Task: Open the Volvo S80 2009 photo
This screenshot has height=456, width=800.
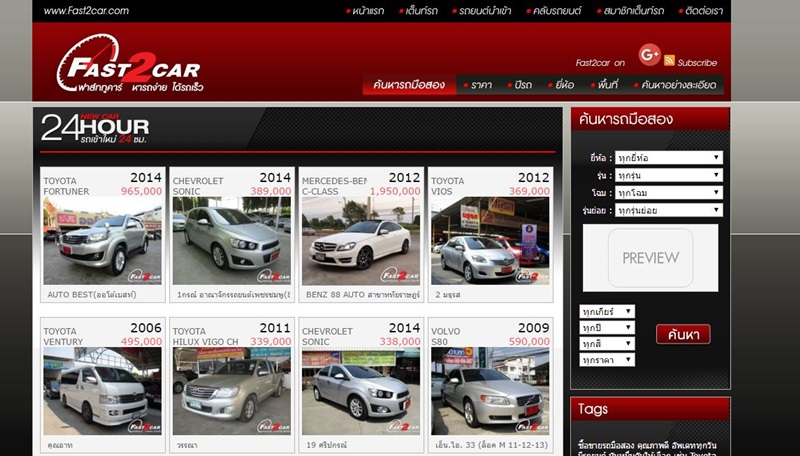Action: pos(490,391)
